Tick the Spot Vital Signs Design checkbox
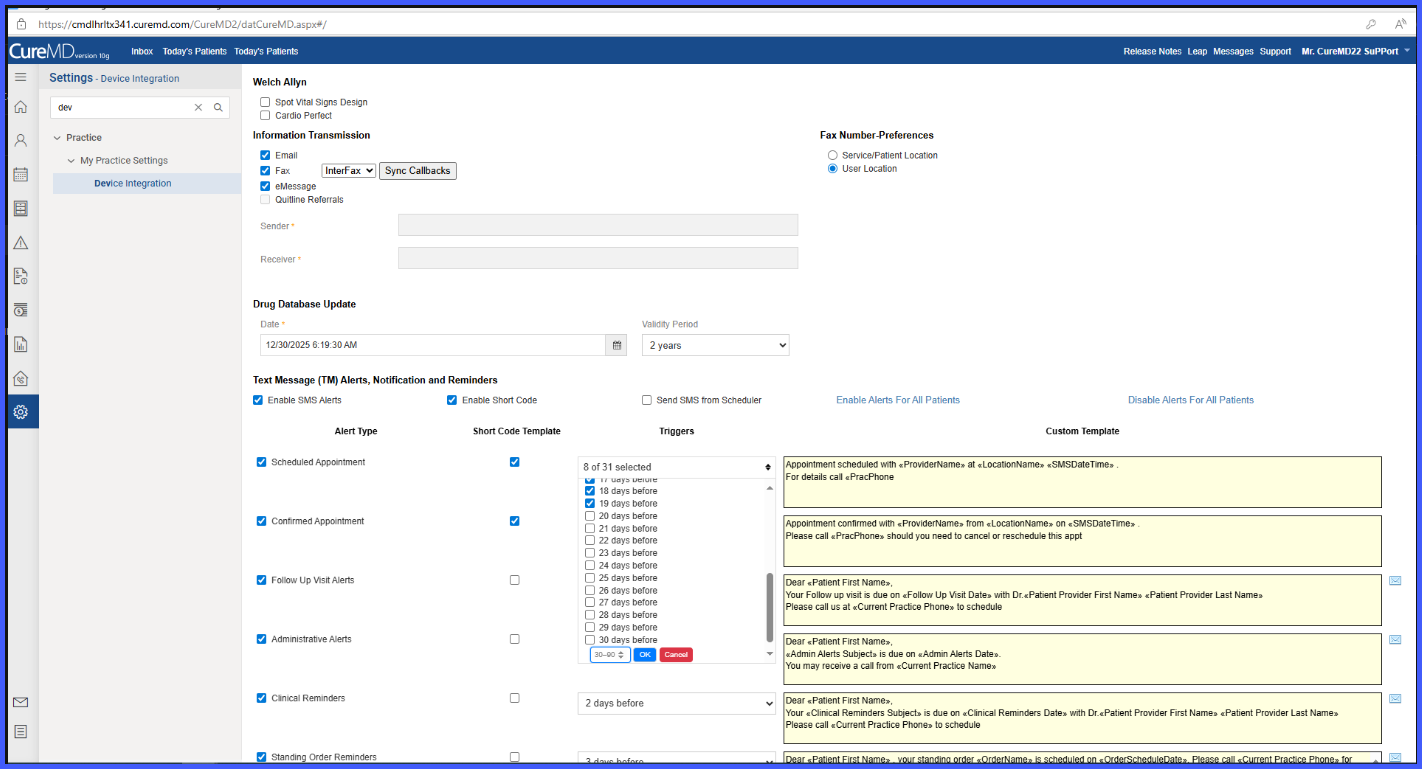The height and width of the screenshot is (769, 1422). point(265,102)
